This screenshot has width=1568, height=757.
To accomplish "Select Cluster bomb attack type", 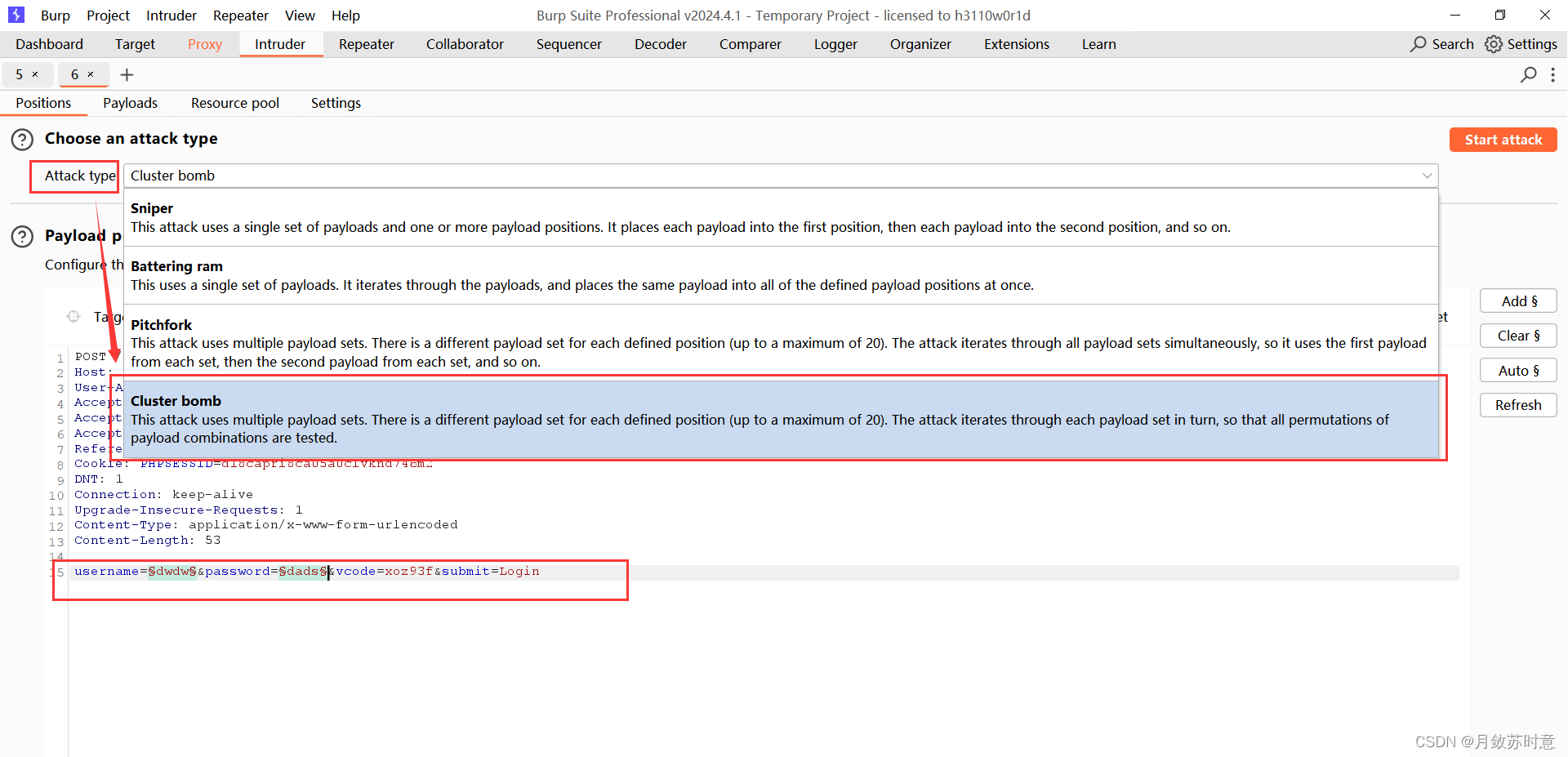I will click(781, 419).
